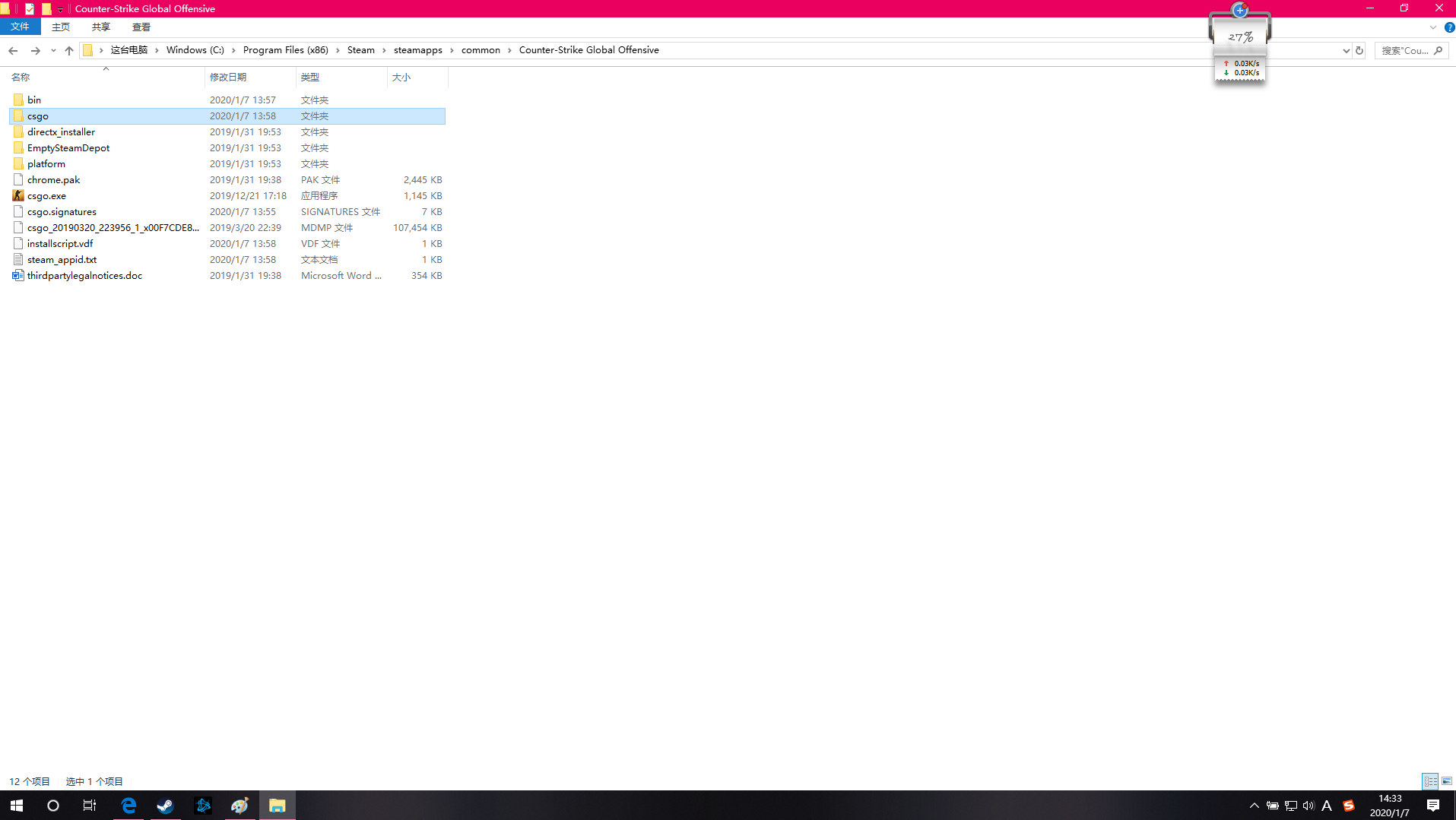Open Microsoft Edge from the taskbar
This screenshot has height=820, width=1456.
pyautogui.click(x=128, y=806)
